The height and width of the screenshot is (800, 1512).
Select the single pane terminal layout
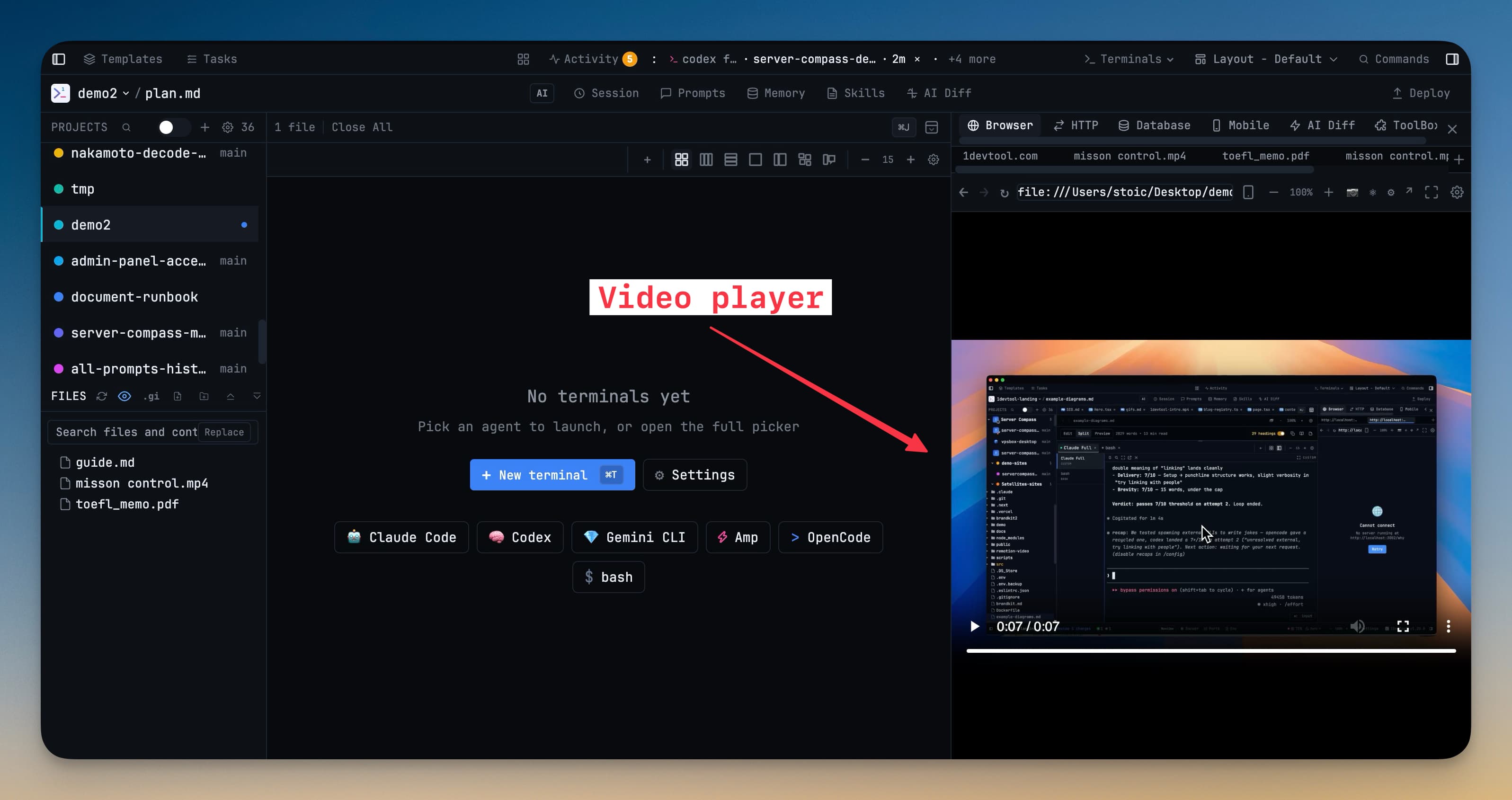[x=756, y=160]
